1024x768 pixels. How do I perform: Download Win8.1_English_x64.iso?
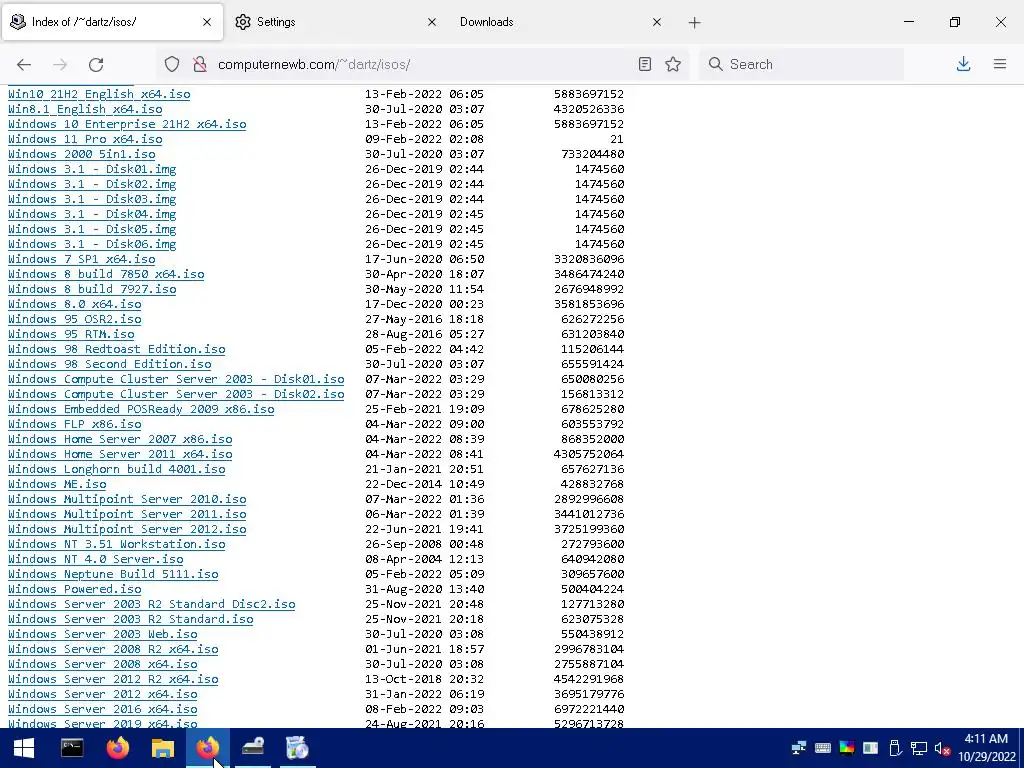[85, 109]
